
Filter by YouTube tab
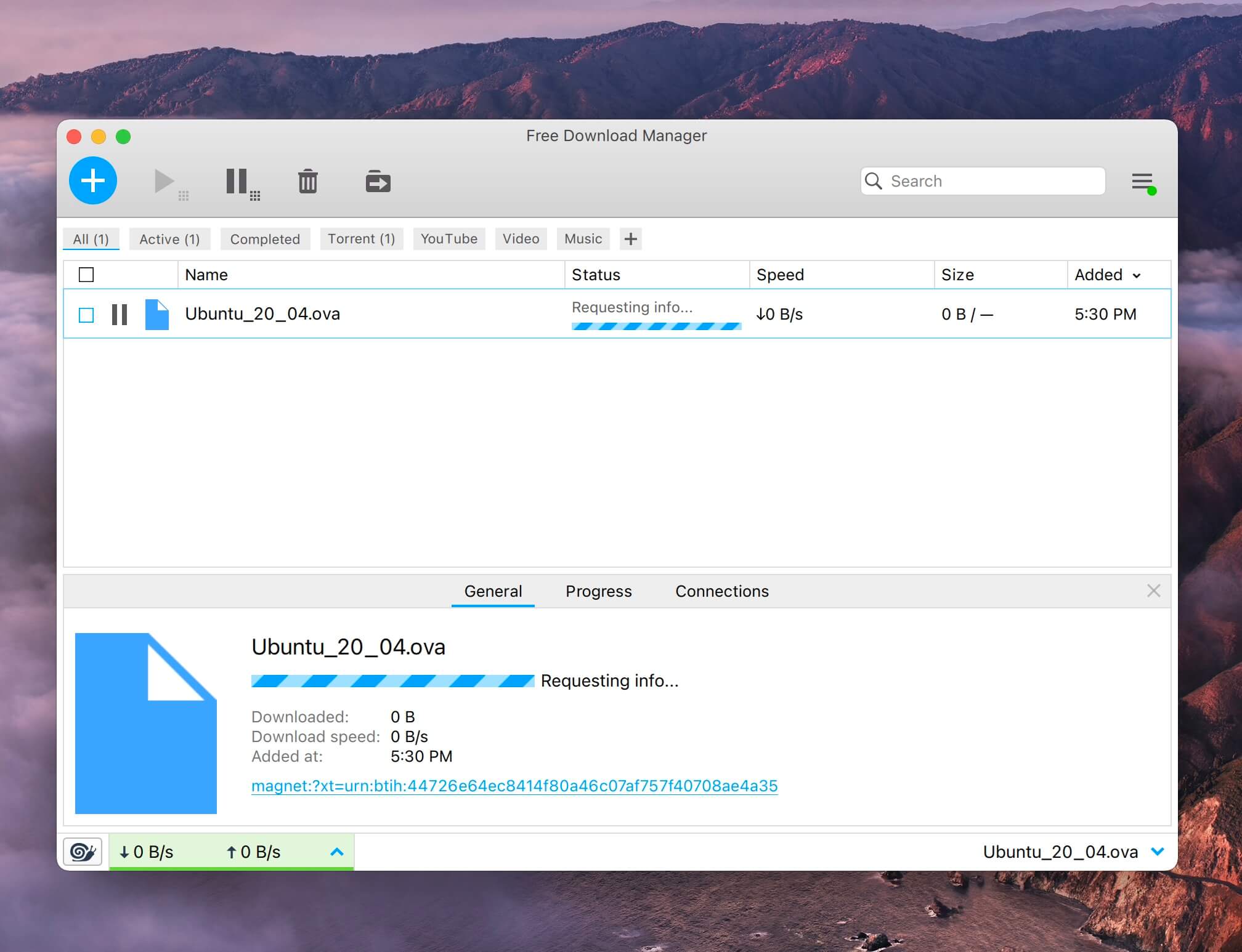449,239
